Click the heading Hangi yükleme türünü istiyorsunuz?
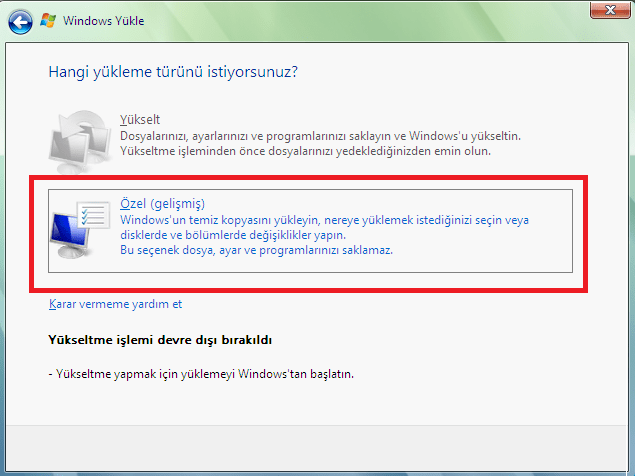This screenshot has height=476, width=635. point(173,72)
